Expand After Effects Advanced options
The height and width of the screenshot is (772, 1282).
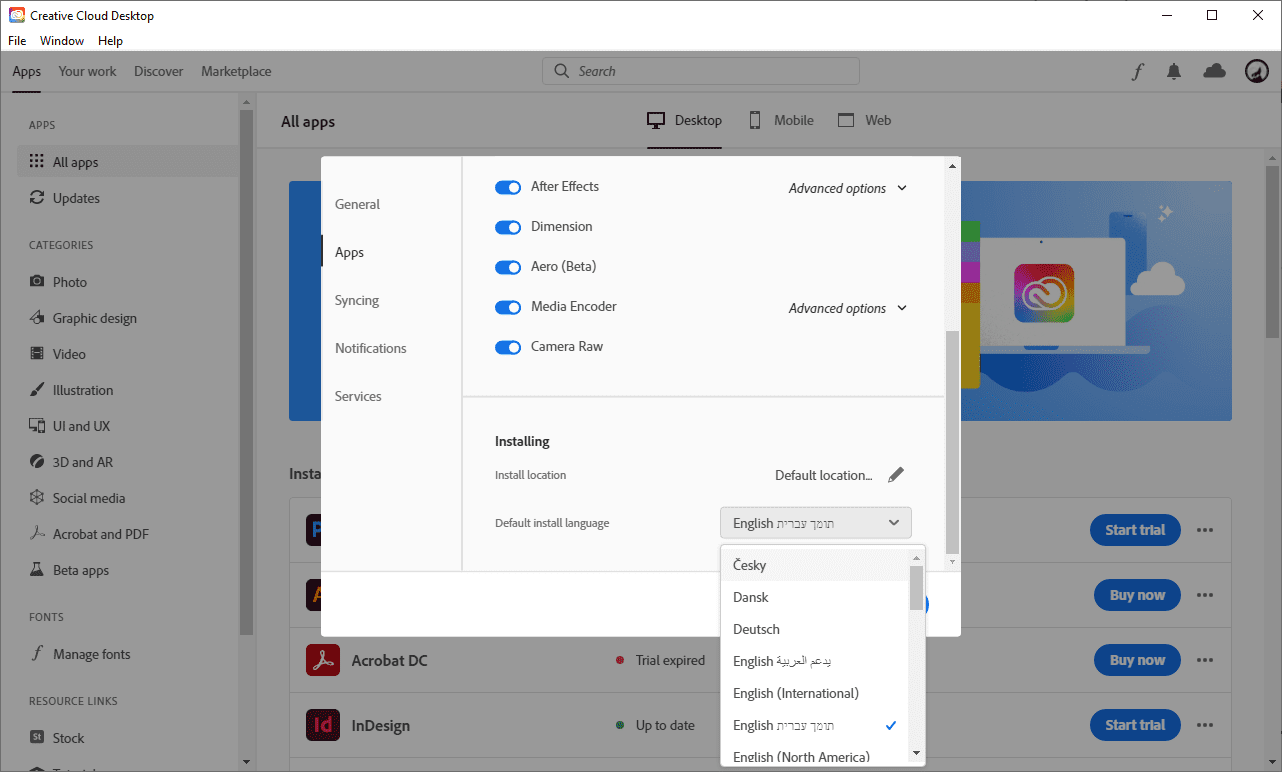click(x=847, y=188)
